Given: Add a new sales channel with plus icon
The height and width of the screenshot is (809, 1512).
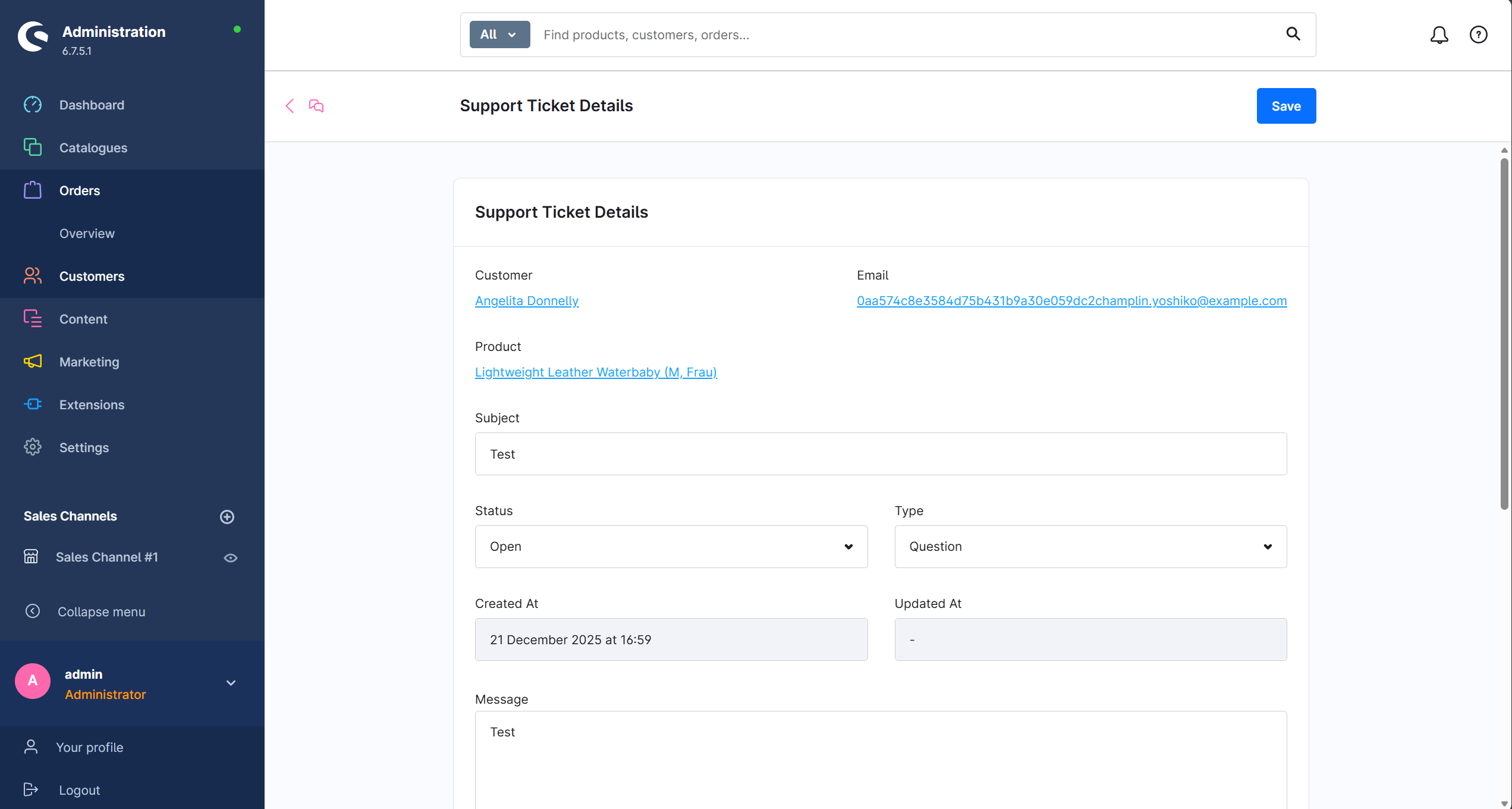Looking at the screenshot, I should click(227, 516).
